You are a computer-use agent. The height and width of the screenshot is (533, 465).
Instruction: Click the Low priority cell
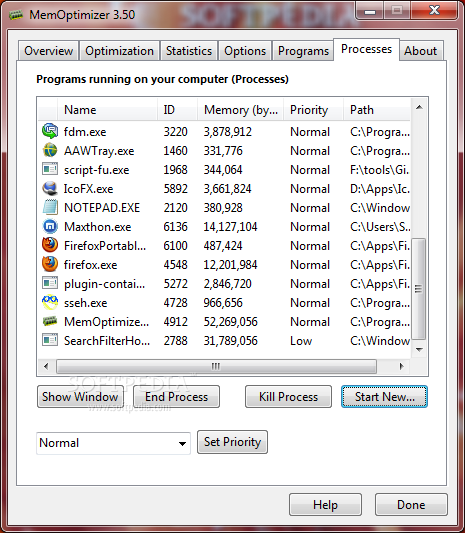[301, 341]
